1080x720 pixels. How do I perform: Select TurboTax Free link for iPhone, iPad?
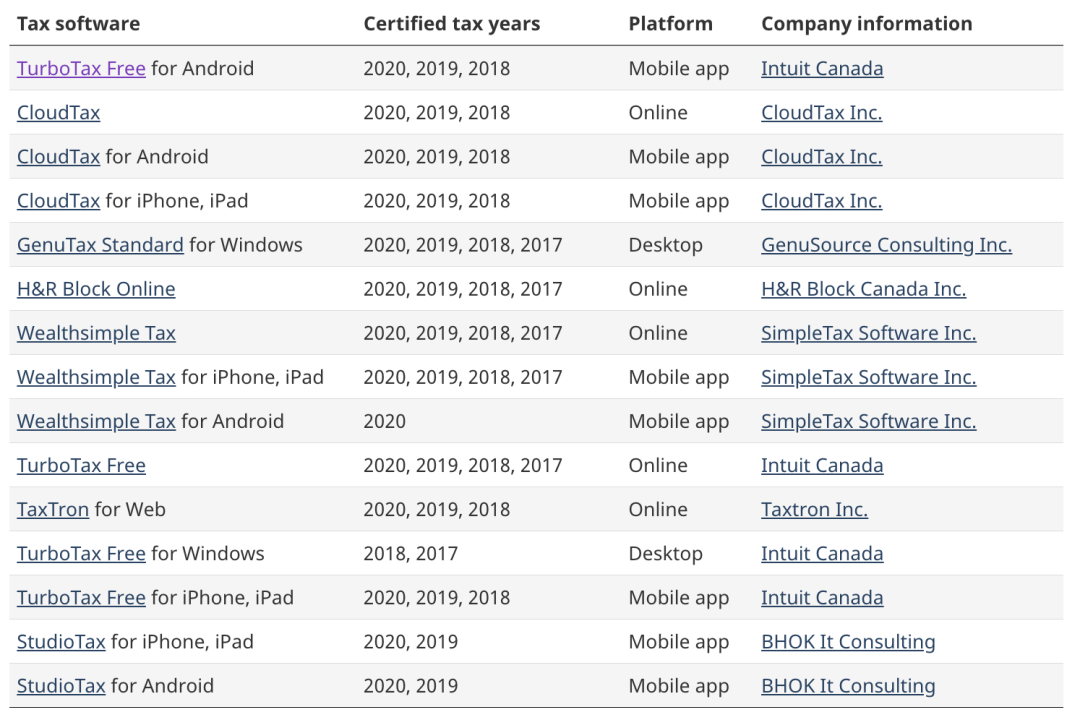(81, 598)
